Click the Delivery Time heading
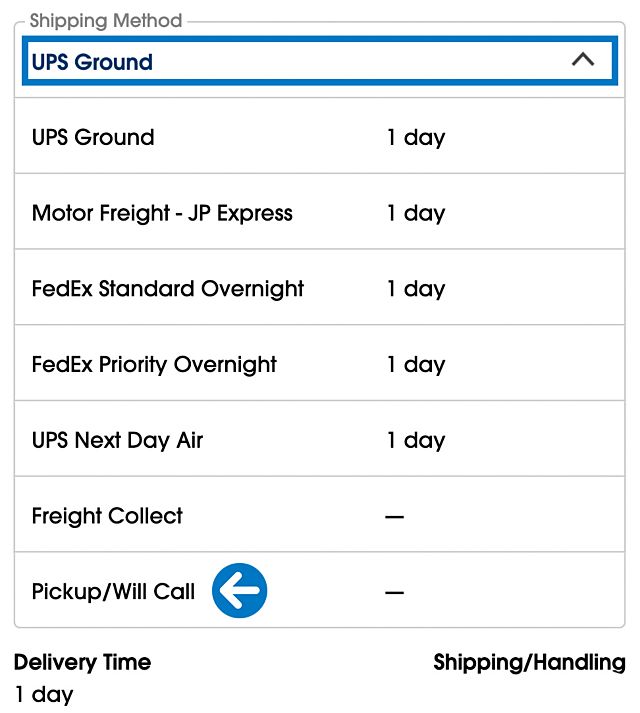The image size is (640, 713). (82, 662)
